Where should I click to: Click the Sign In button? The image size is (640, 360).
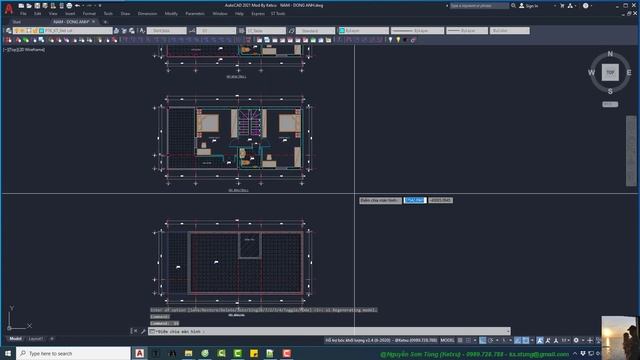pos(529,6)
